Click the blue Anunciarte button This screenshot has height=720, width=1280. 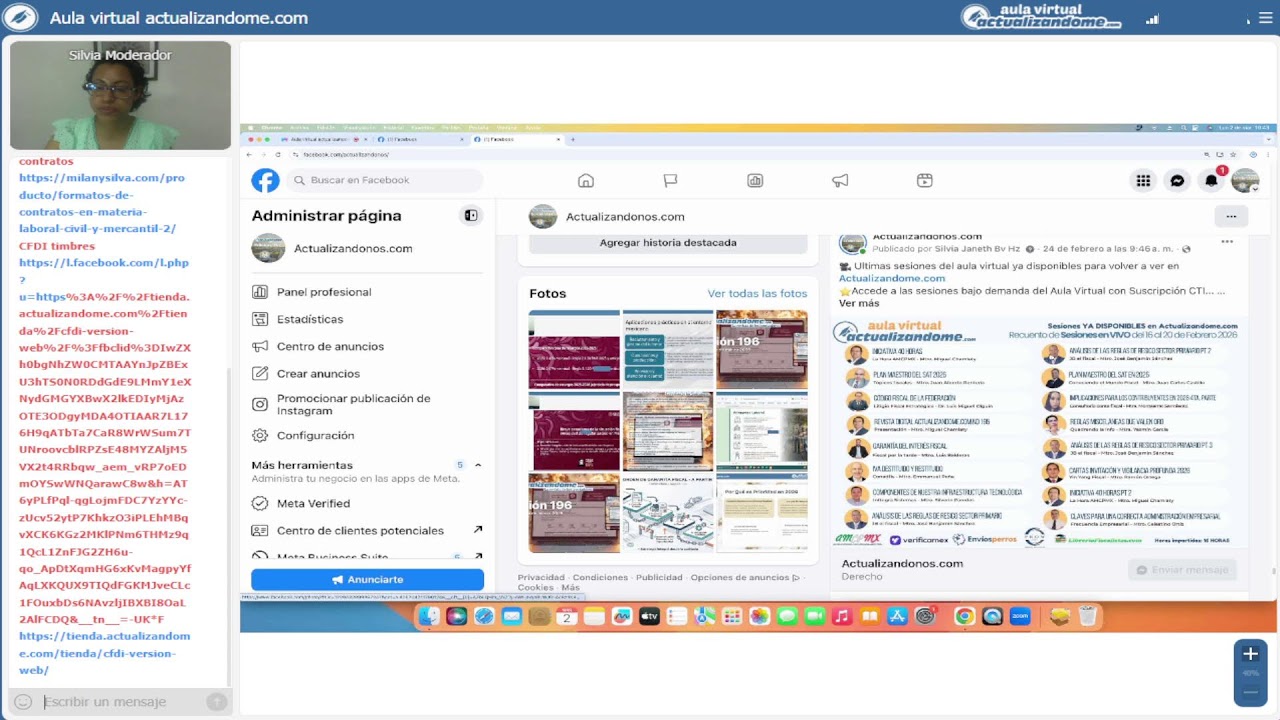(x=367, y=579)
